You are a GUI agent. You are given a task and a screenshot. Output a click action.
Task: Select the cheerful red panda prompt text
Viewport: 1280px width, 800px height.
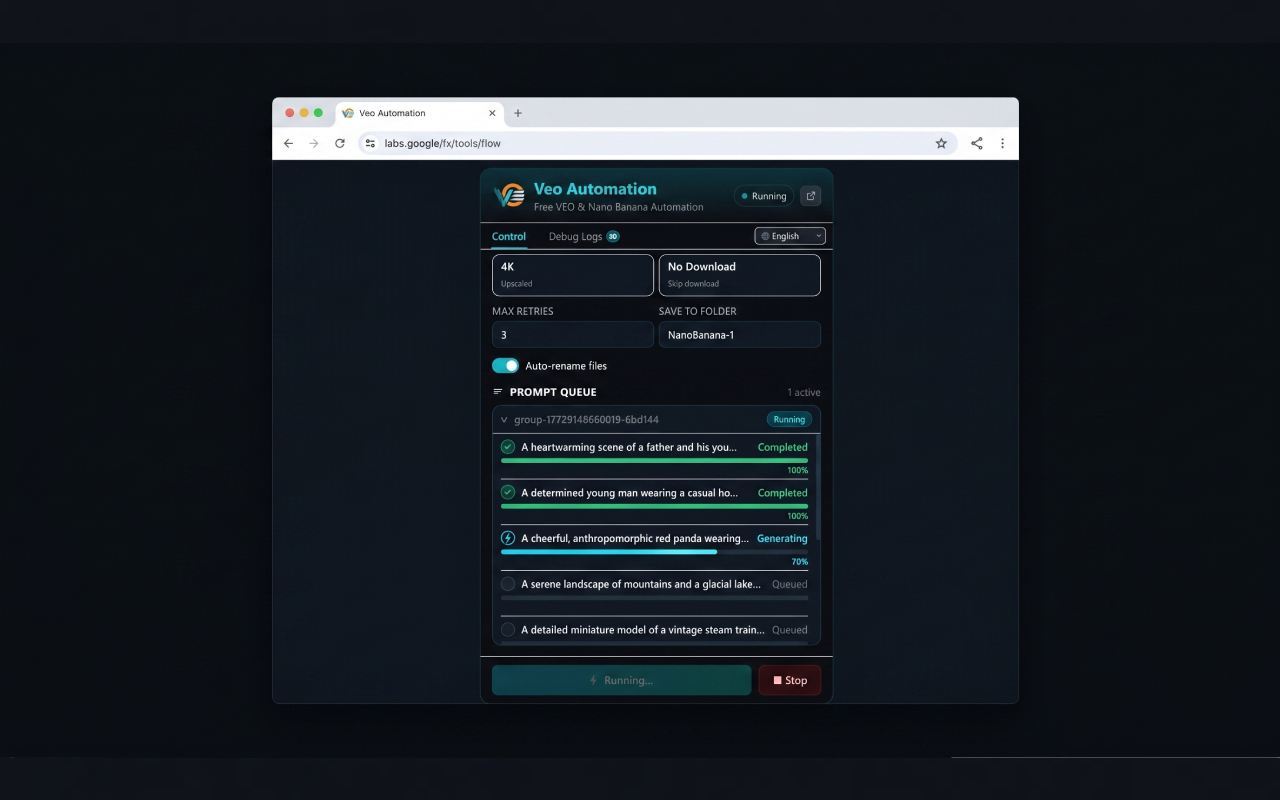(635, 538)
